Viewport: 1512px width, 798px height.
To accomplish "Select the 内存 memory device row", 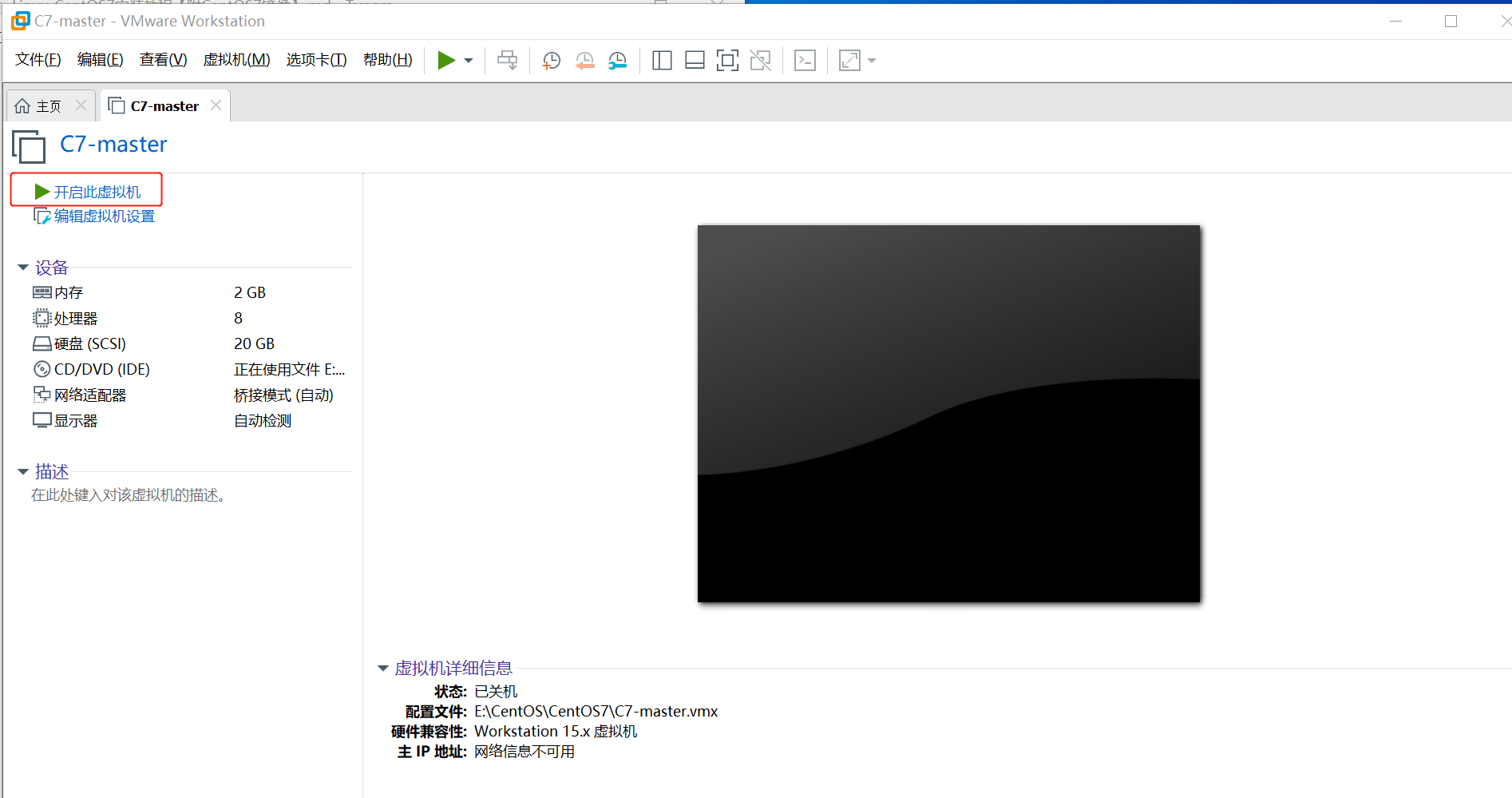I will click(x=190, y=293).
